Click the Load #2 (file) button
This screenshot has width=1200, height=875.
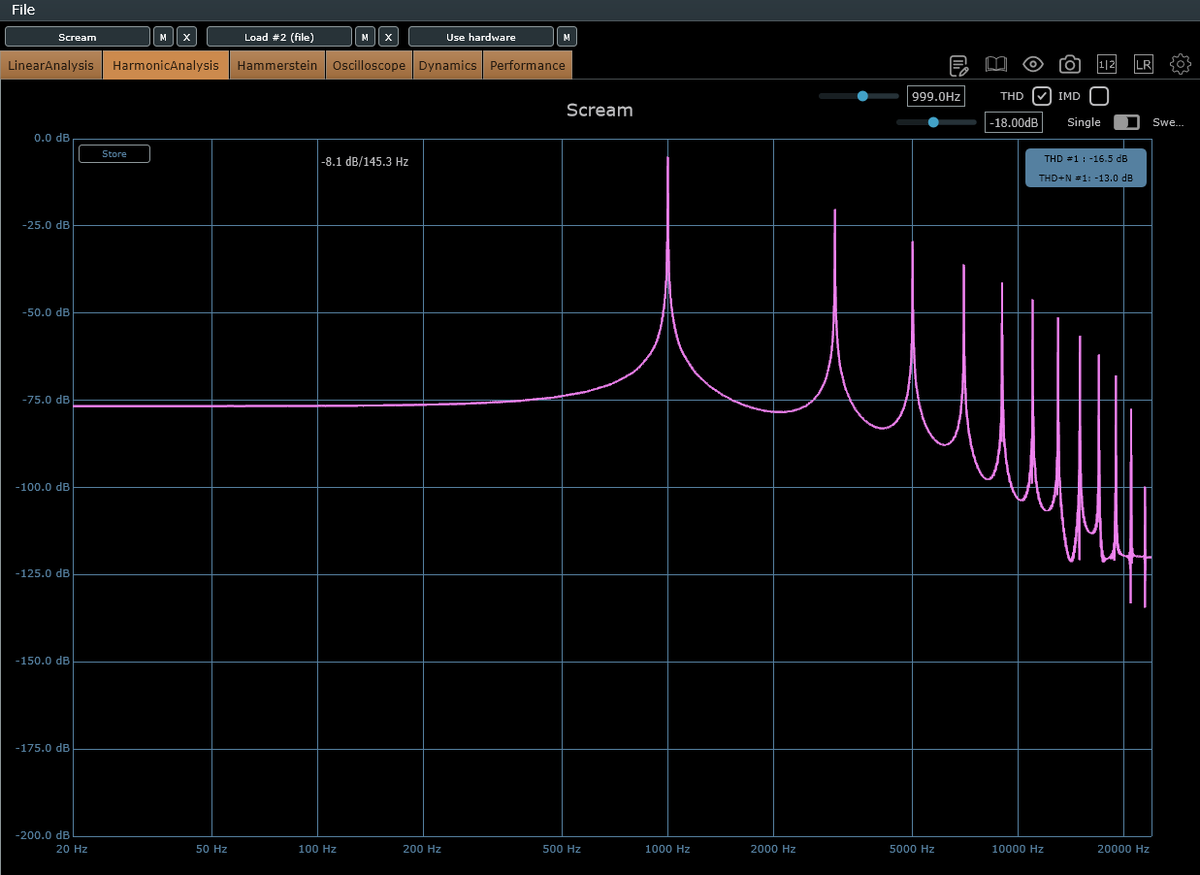279,37
